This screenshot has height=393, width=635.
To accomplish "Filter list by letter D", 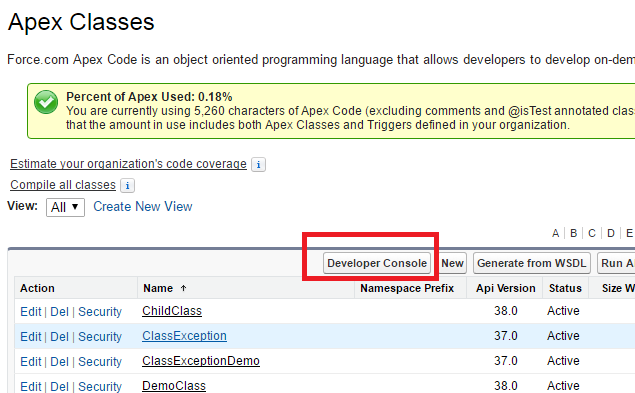I will [611, 233].
